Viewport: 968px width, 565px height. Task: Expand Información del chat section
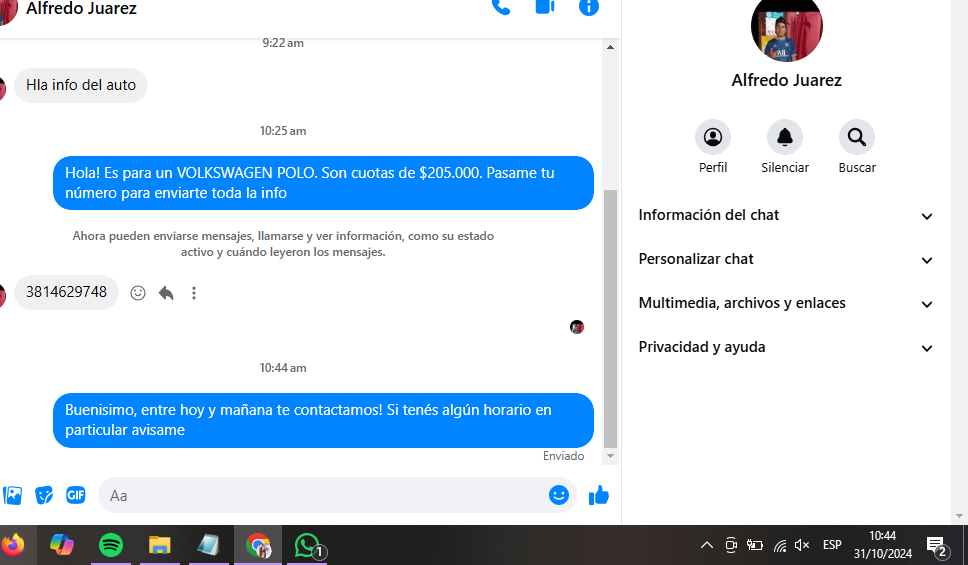click(x=786, y=215)
